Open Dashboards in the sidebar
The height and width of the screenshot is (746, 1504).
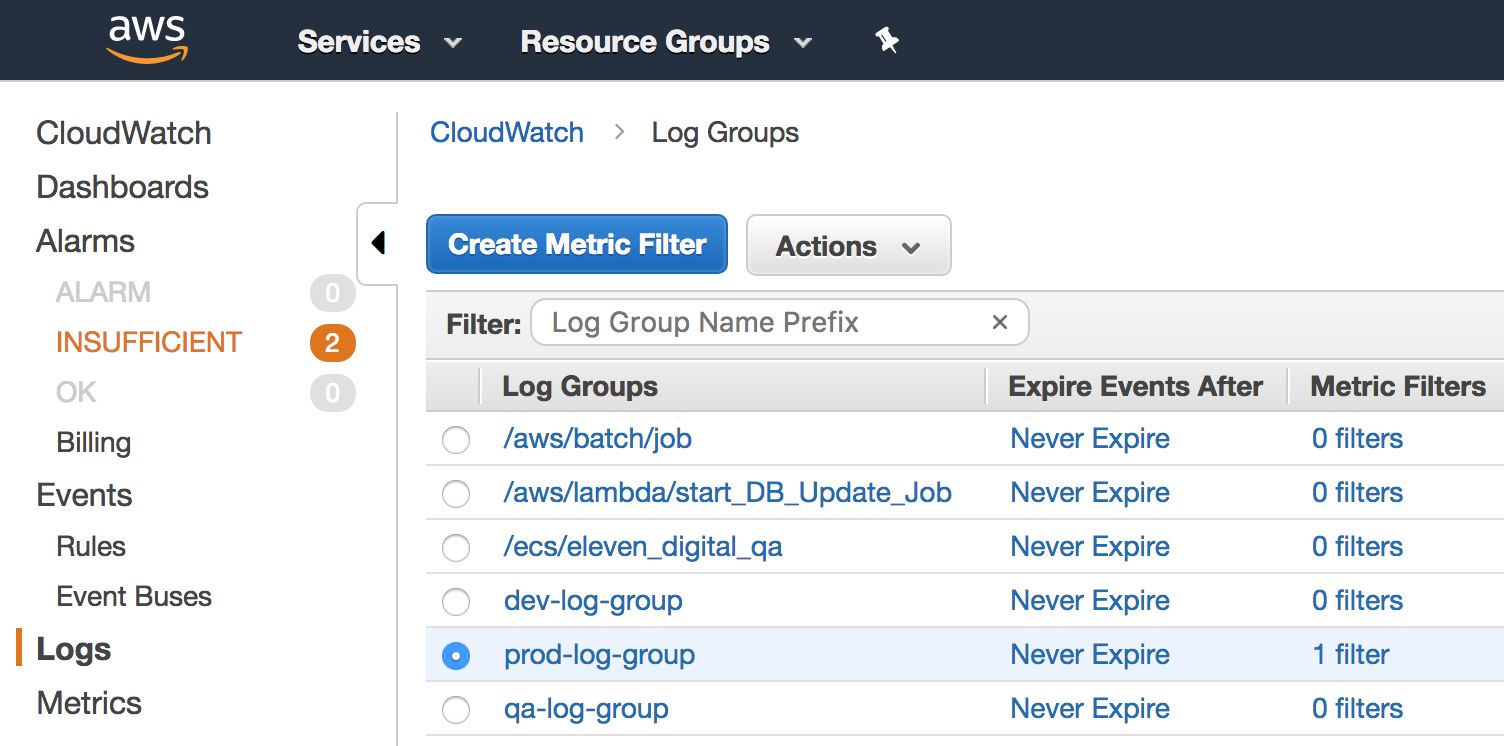pyautogui.click(x=122, y=187)
